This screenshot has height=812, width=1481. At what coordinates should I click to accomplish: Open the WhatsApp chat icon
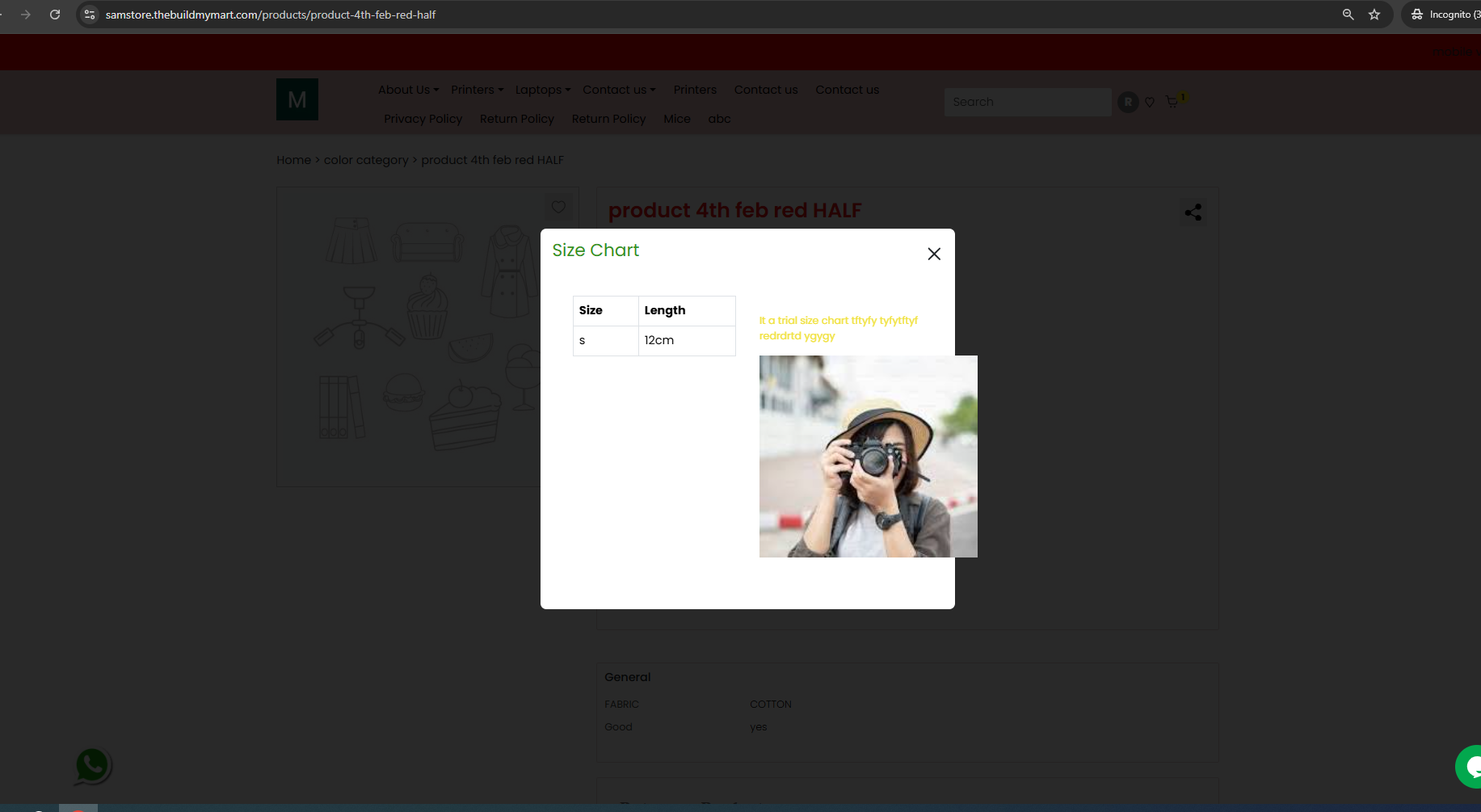click(x=92, y=766)
